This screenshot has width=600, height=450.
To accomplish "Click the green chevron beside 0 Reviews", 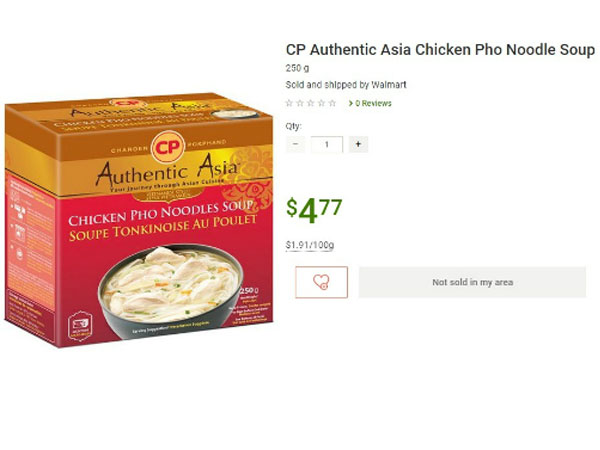I will [351, 103].
